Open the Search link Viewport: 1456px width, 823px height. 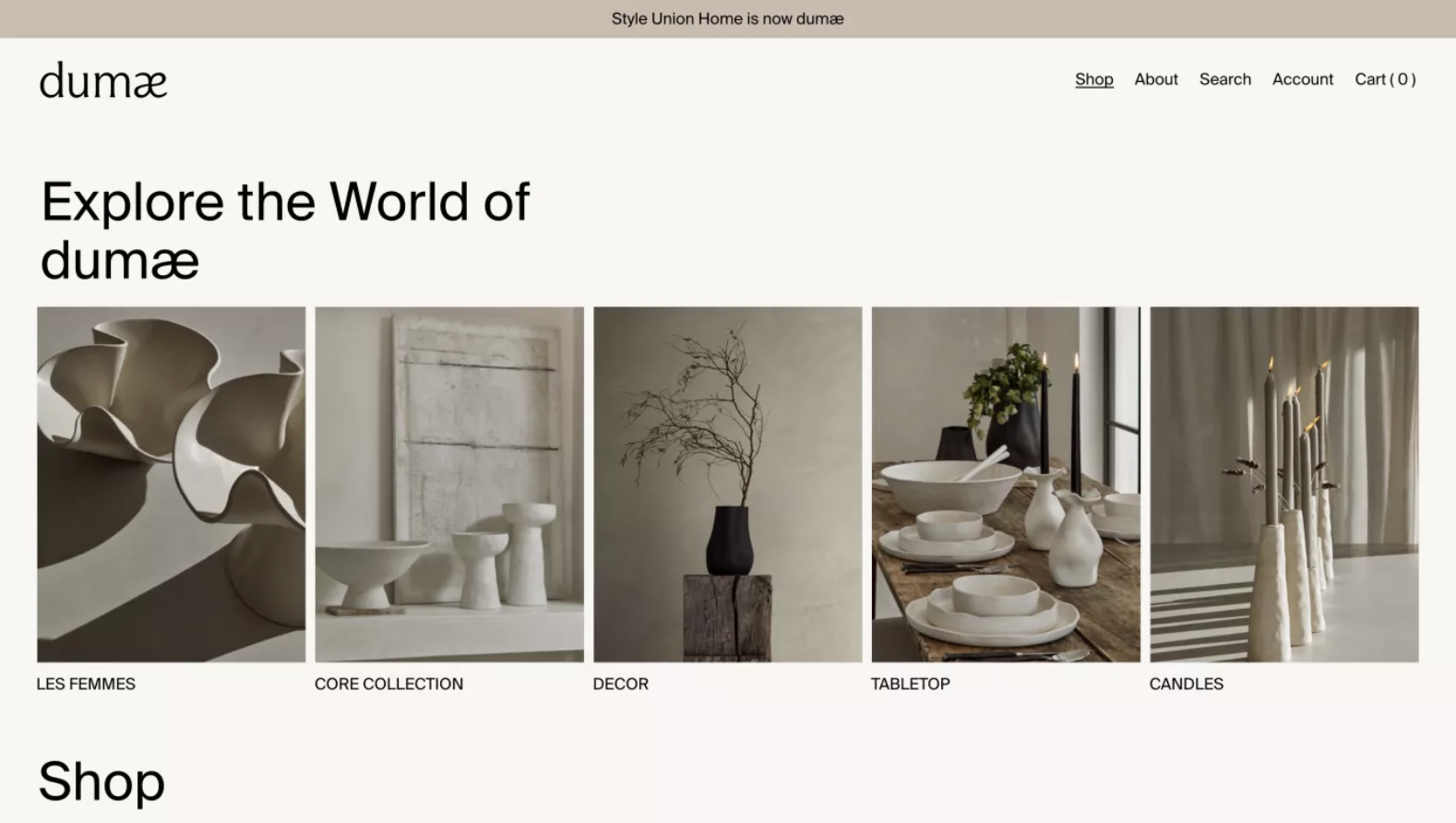[x=1224, y=79]
